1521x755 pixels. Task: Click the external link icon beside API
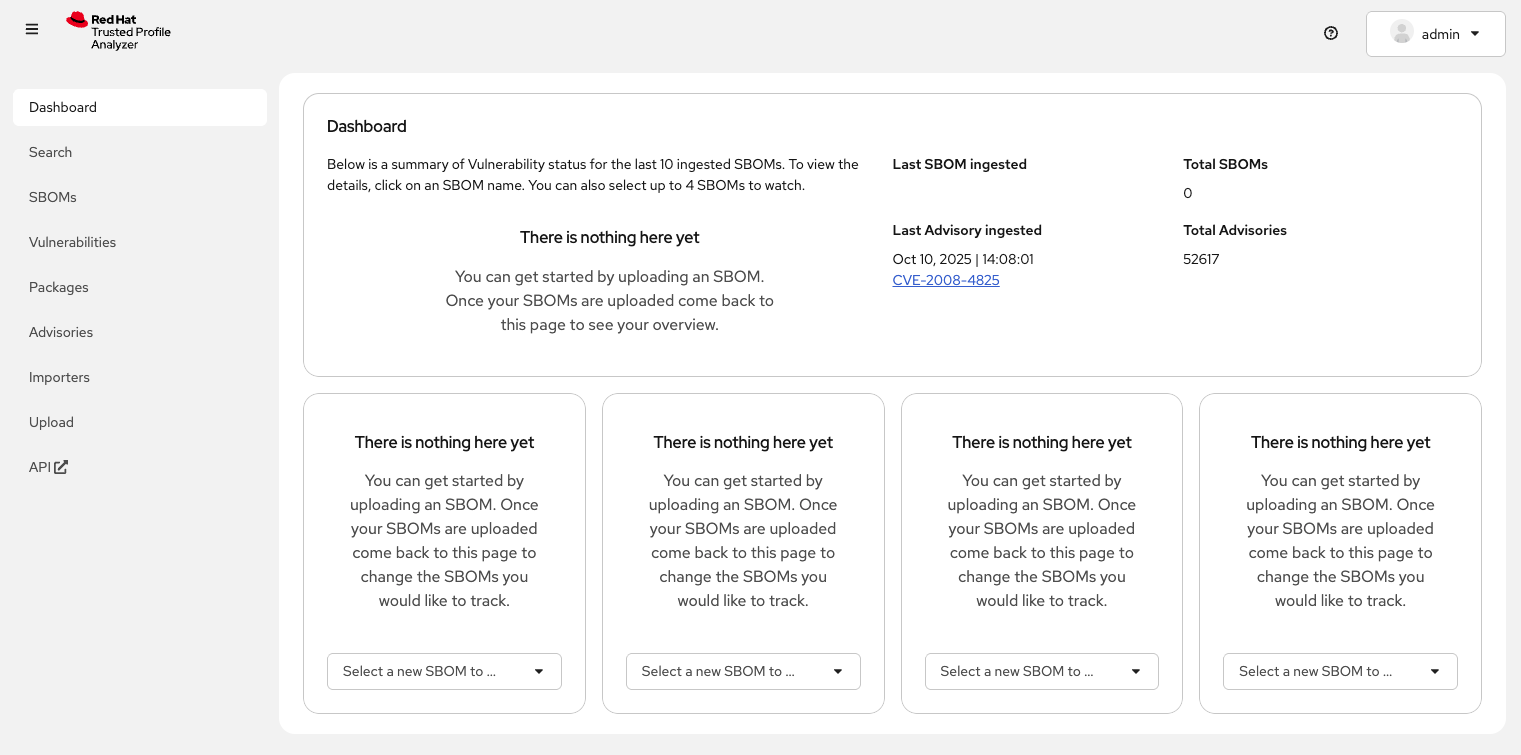tap(61, 467)
